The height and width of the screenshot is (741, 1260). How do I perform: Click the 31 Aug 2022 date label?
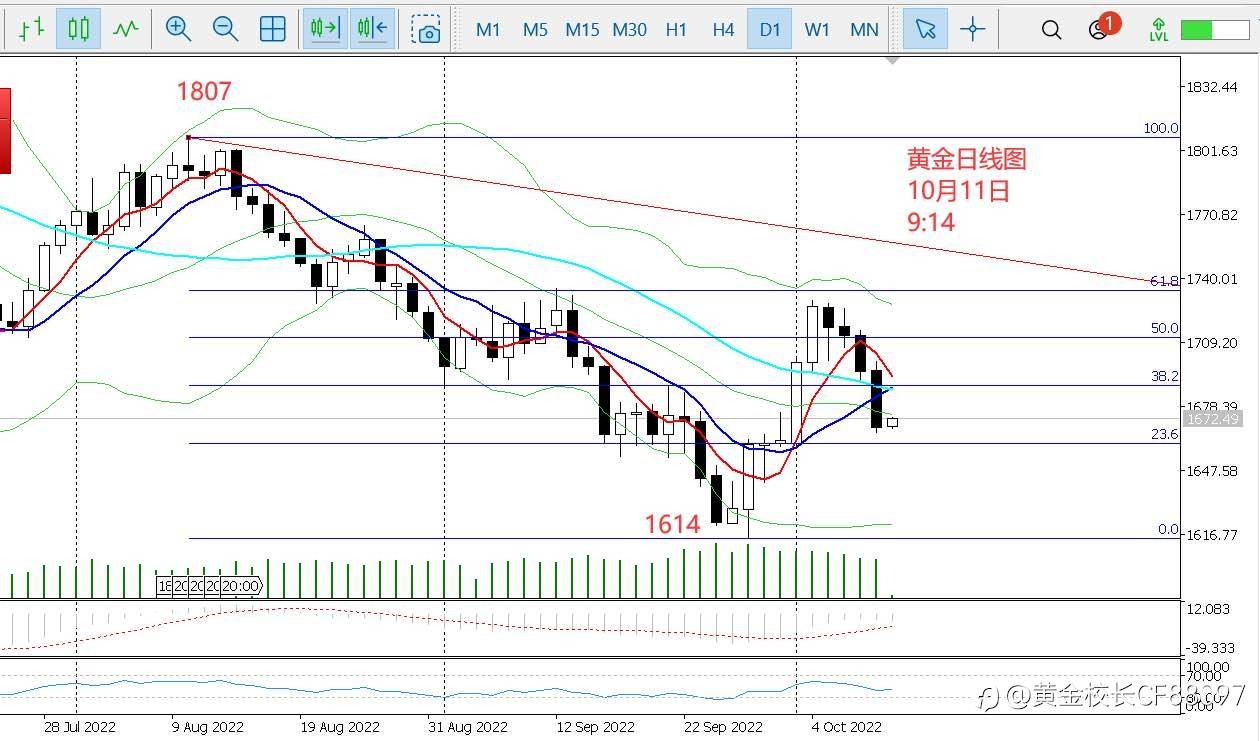tap(467, 727)
